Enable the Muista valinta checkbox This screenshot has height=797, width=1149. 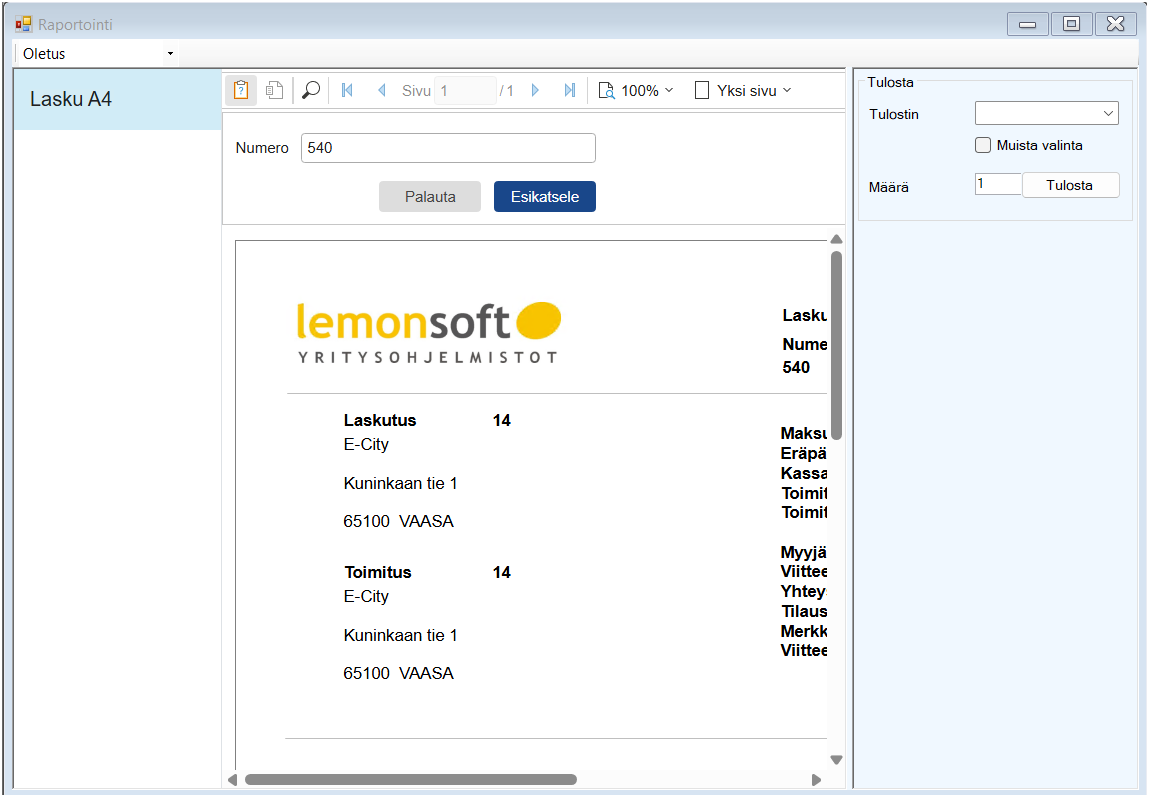tap(983, 145)
